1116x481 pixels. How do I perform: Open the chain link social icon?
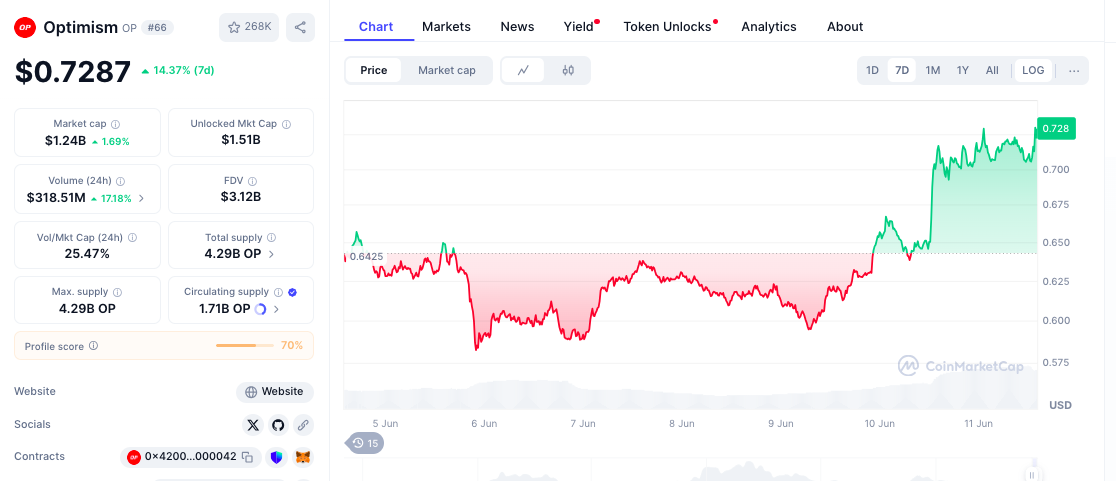pos(302,425)
